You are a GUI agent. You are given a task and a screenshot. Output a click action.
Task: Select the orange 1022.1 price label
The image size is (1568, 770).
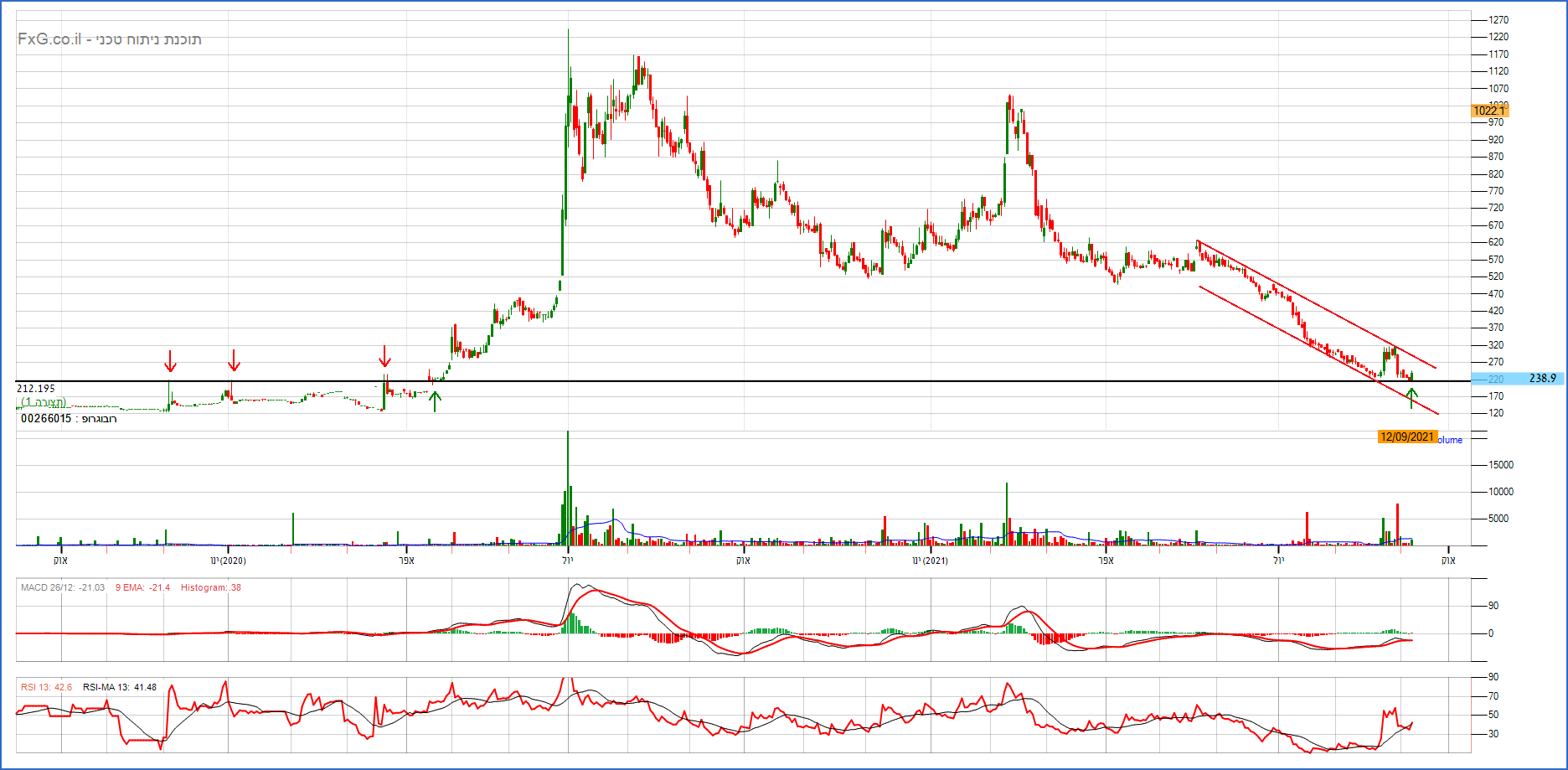tap(1489, 111)
